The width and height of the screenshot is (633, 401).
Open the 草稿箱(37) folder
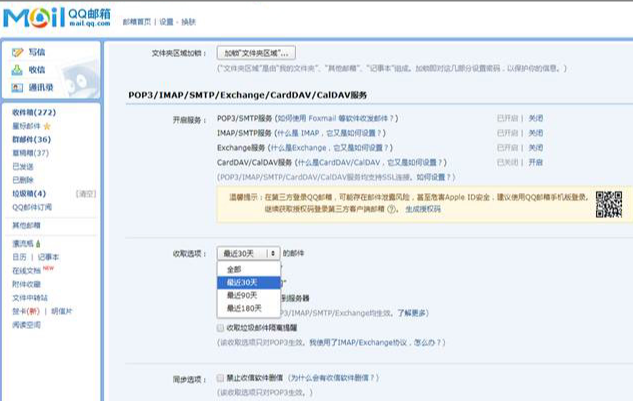[x=31, y=153]
